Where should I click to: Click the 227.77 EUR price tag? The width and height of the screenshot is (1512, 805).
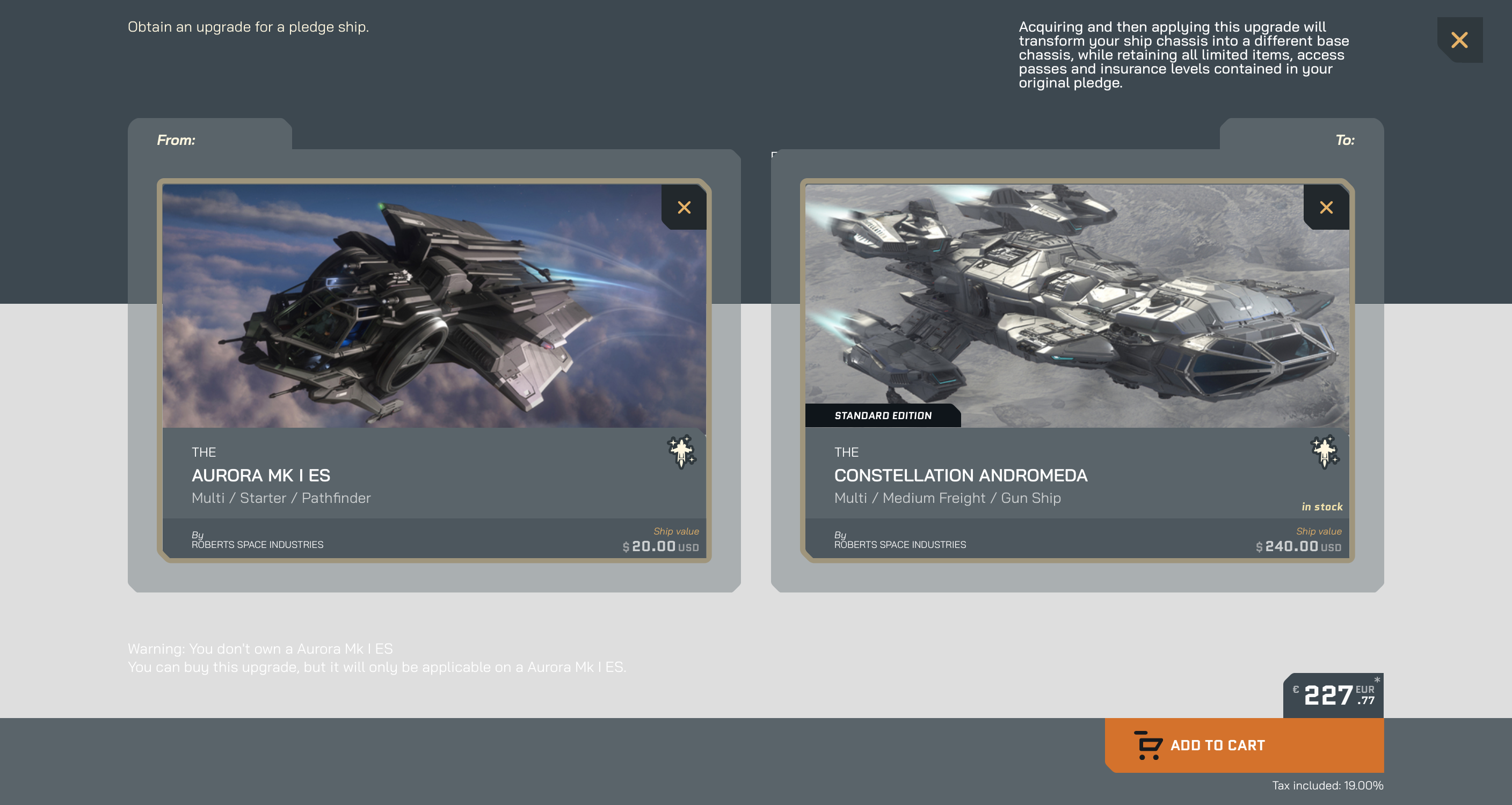[x=1333, y=696]
